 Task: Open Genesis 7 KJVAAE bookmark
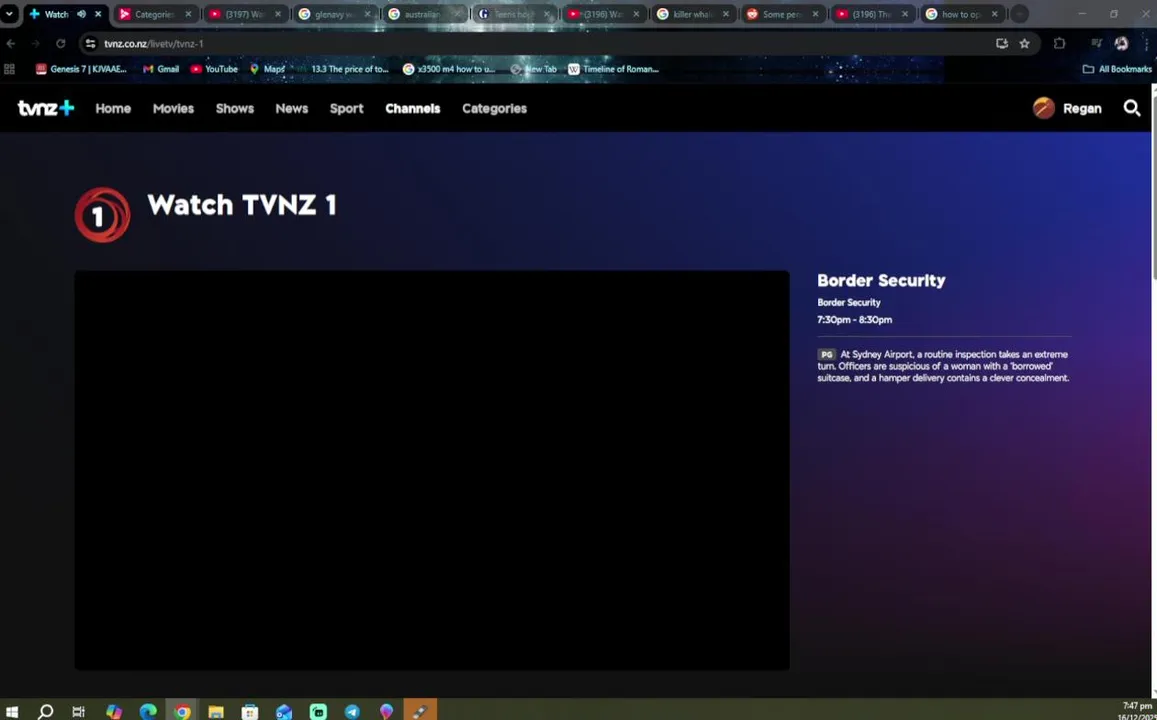pyautogui.click(x=81, y=69)
